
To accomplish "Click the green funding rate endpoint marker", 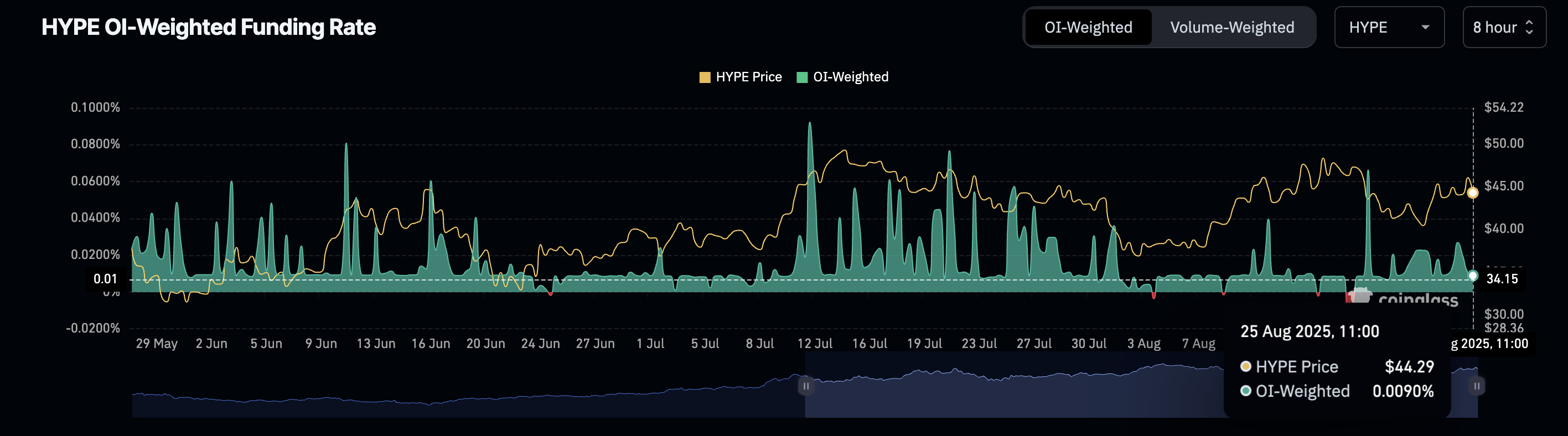I will [x=1472, y=276].
